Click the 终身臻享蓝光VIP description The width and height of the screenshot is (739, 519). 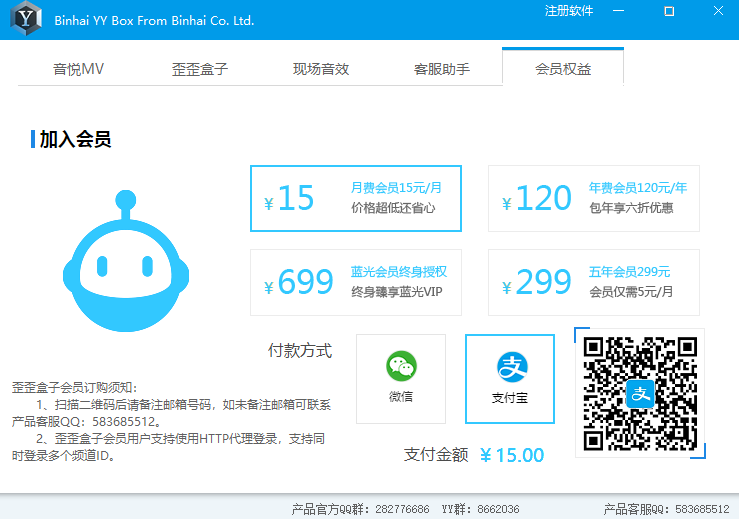[397, 292]
